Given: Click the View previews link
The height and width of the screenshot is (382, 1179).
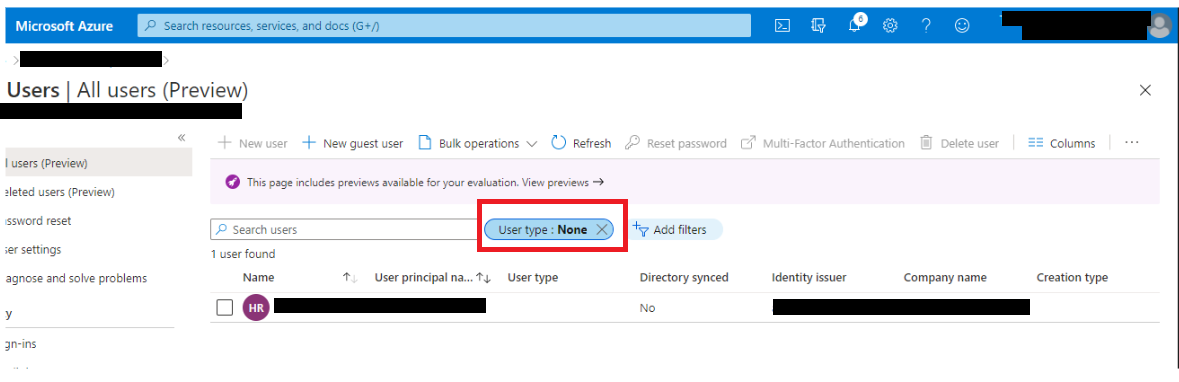Looking at the screenshot, I should [x=563, y=182].
